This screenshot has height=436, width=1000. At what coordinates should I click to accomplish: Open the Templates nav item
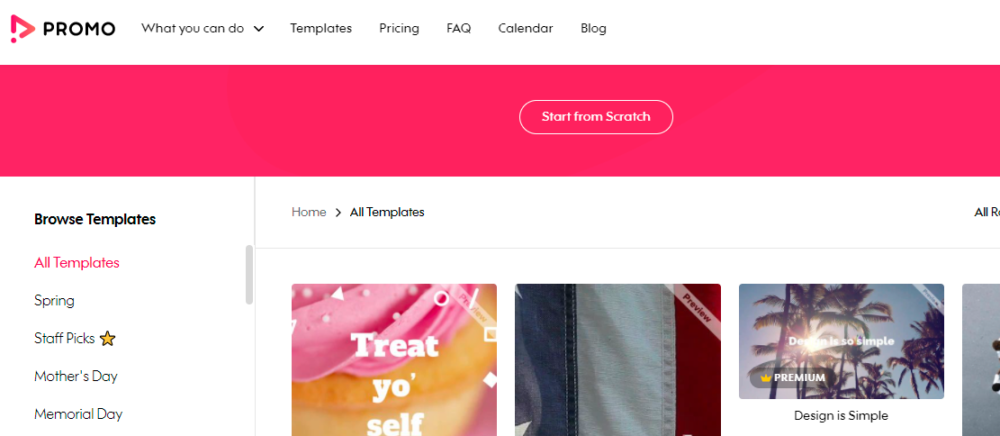(x=321, y=29)
